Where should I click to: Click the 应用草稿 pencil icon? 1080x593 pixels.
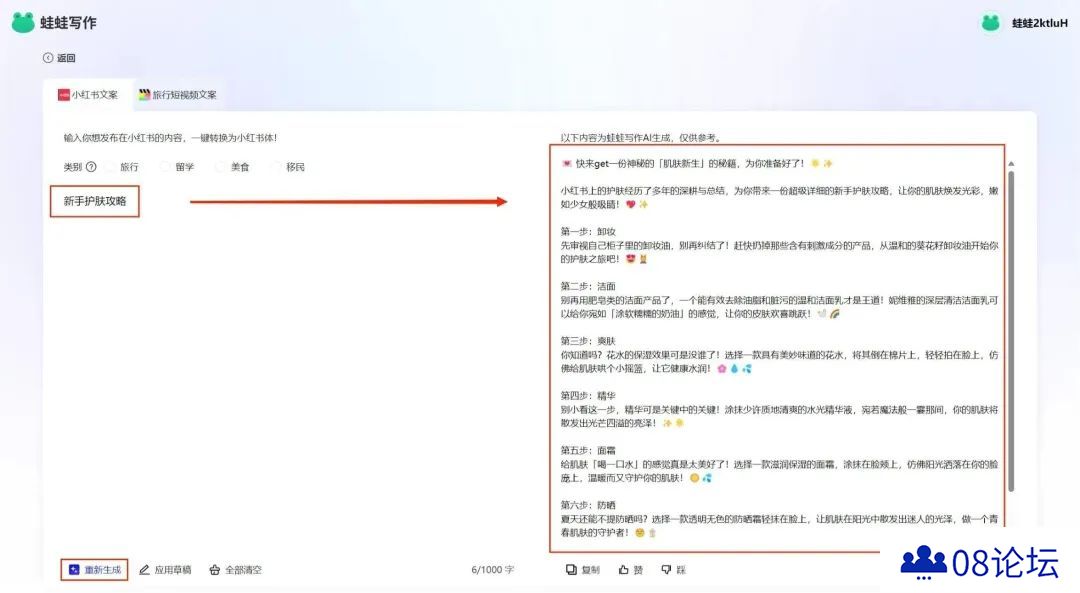pyautogui.click(x=144, y=570)
